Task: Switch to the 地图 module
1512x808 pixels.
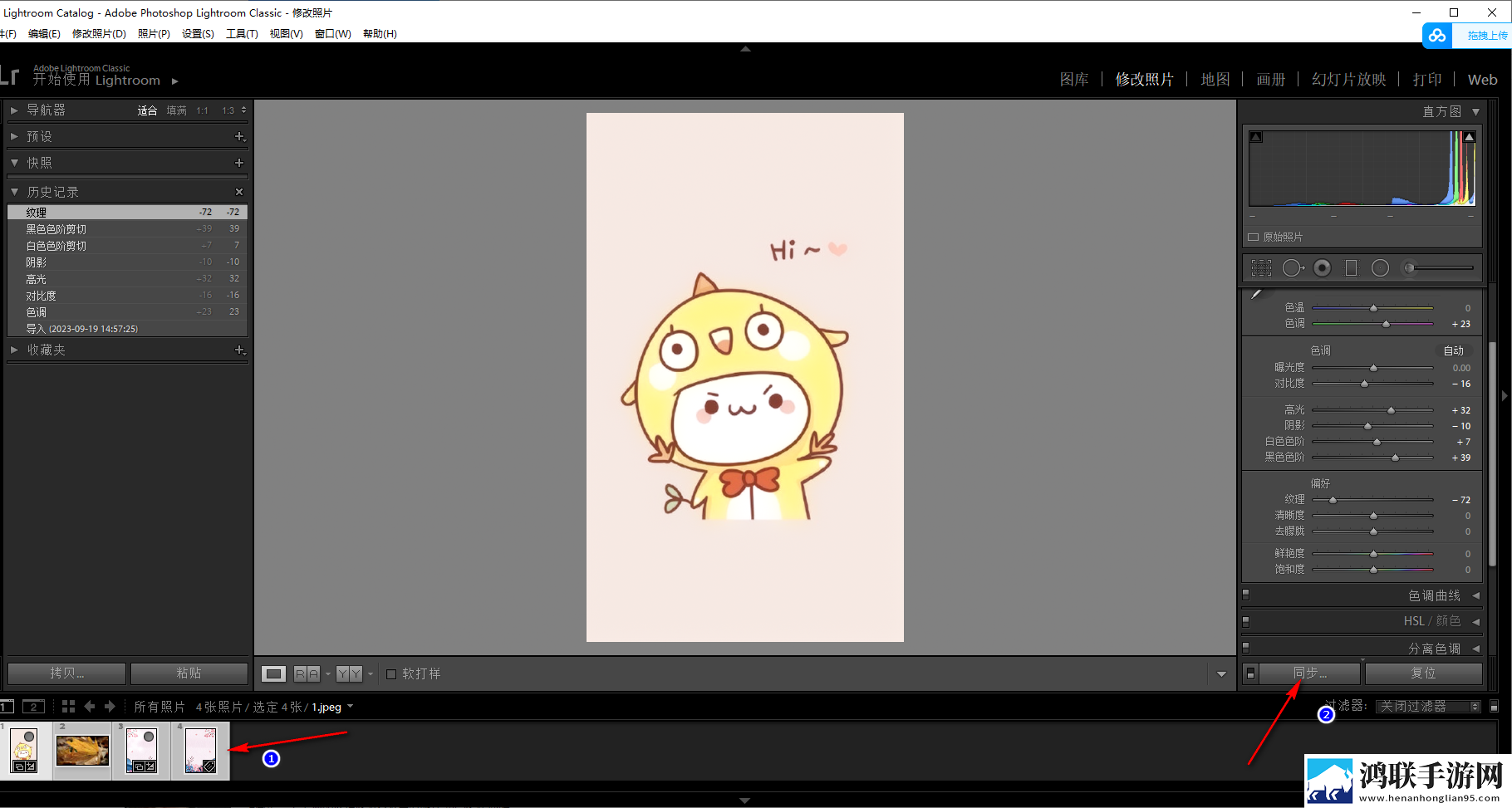Action: [x=1215, y=80]
